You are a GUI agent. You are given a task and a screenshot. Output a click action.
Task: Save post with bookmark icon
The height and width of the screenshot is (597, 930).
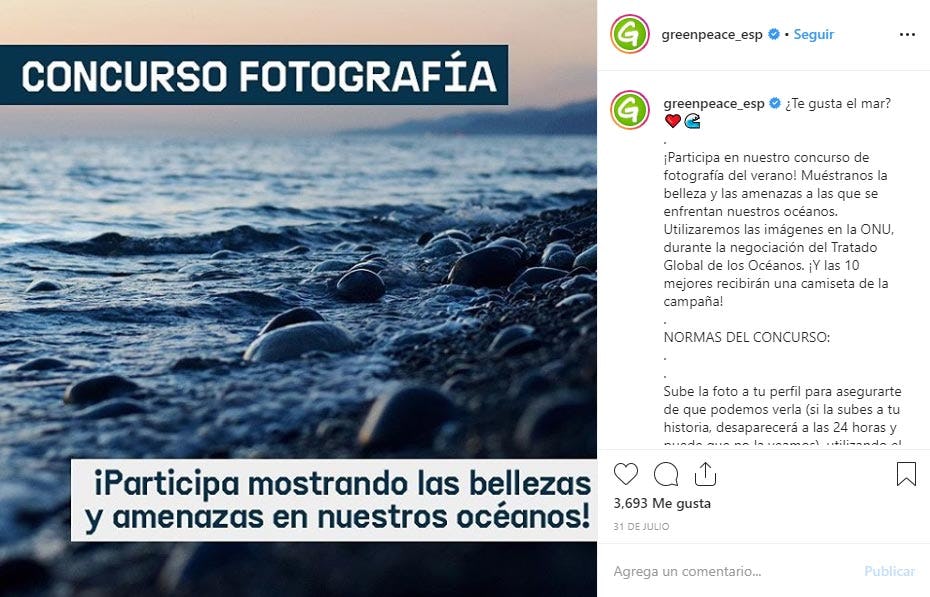click(906, 474)
